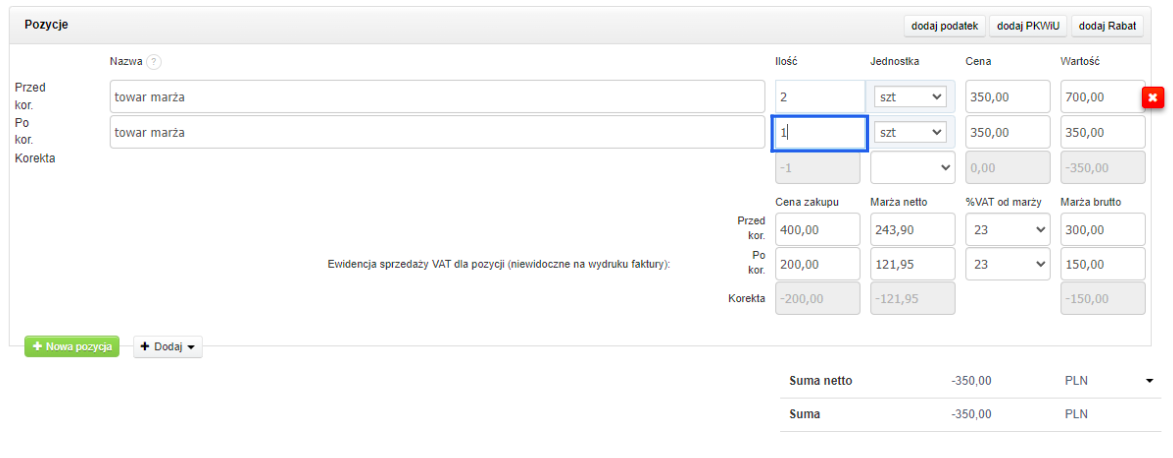Image resolution: width=1173 pixels, height=458 pixels.
Task: Click the dodaj podatek button
Action: (944, 25)
